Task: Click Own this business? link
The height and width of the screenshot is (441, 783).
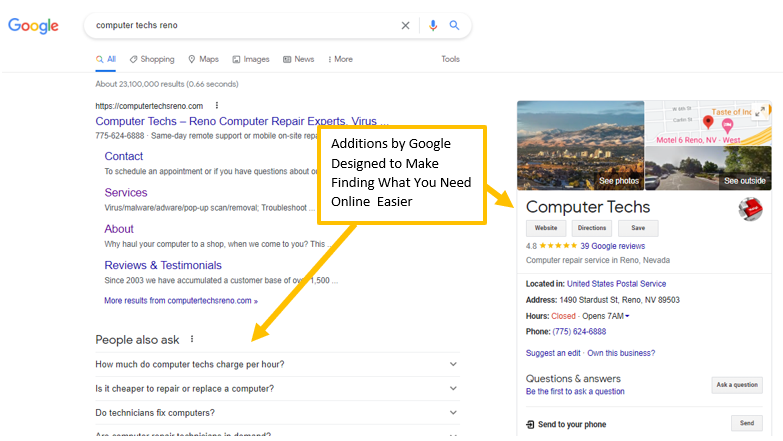Action: [x=621, y=353]
